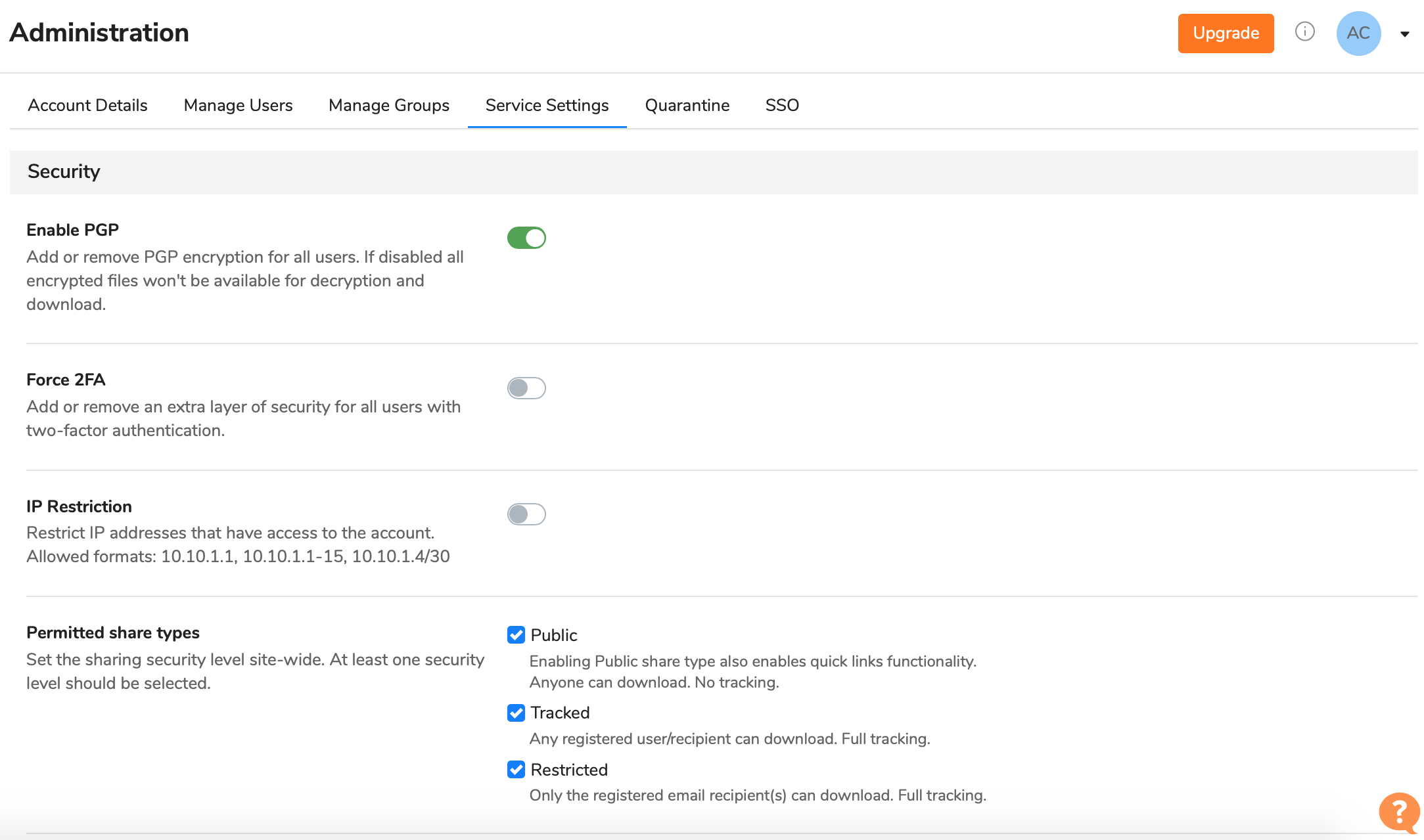Viewport: 1424px width, 840px height.
Task: Switch to the Account Details tab
Action: 87,105
